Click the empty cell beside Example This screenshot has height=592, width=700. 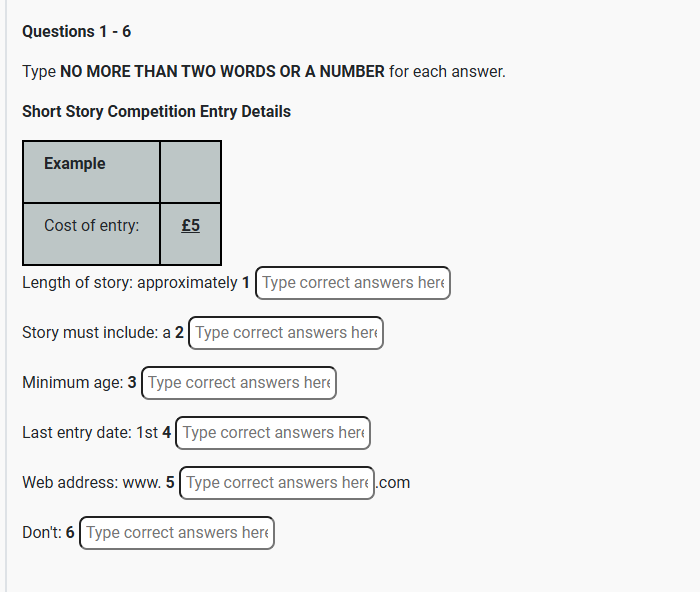[x=191, y=172]
